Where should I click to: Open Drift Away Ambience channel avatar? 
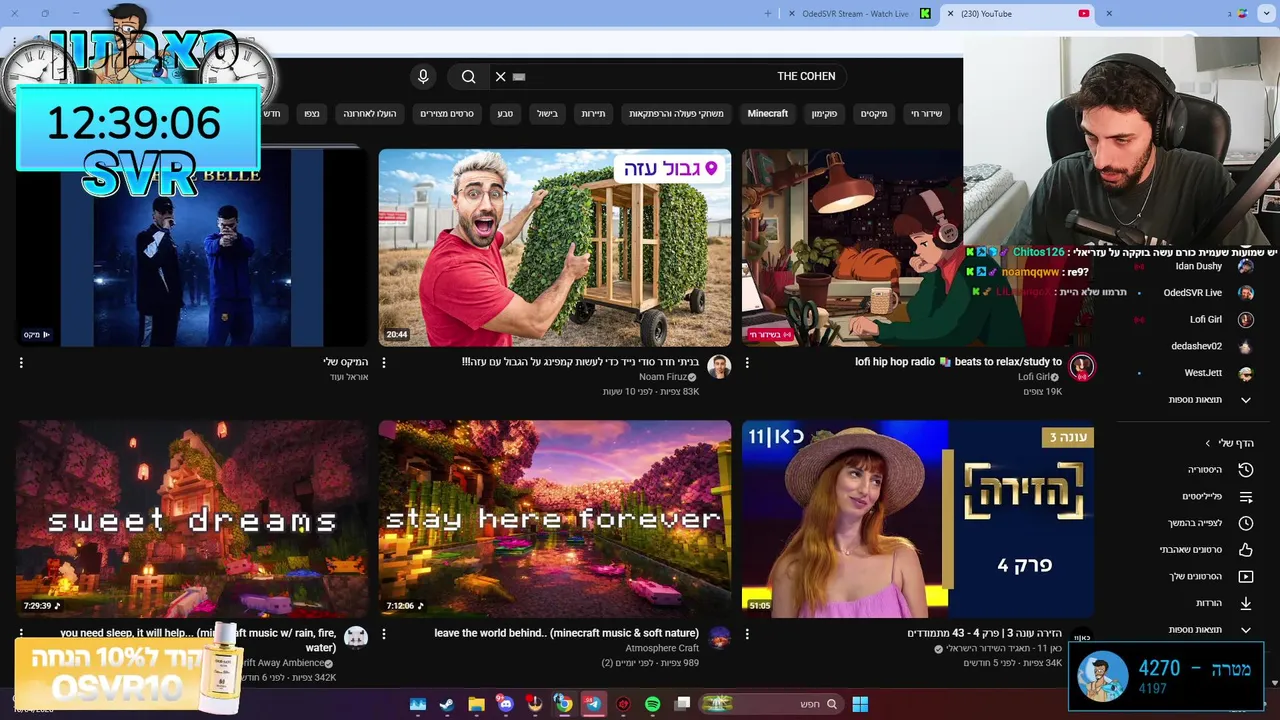[x=356, y=638]
